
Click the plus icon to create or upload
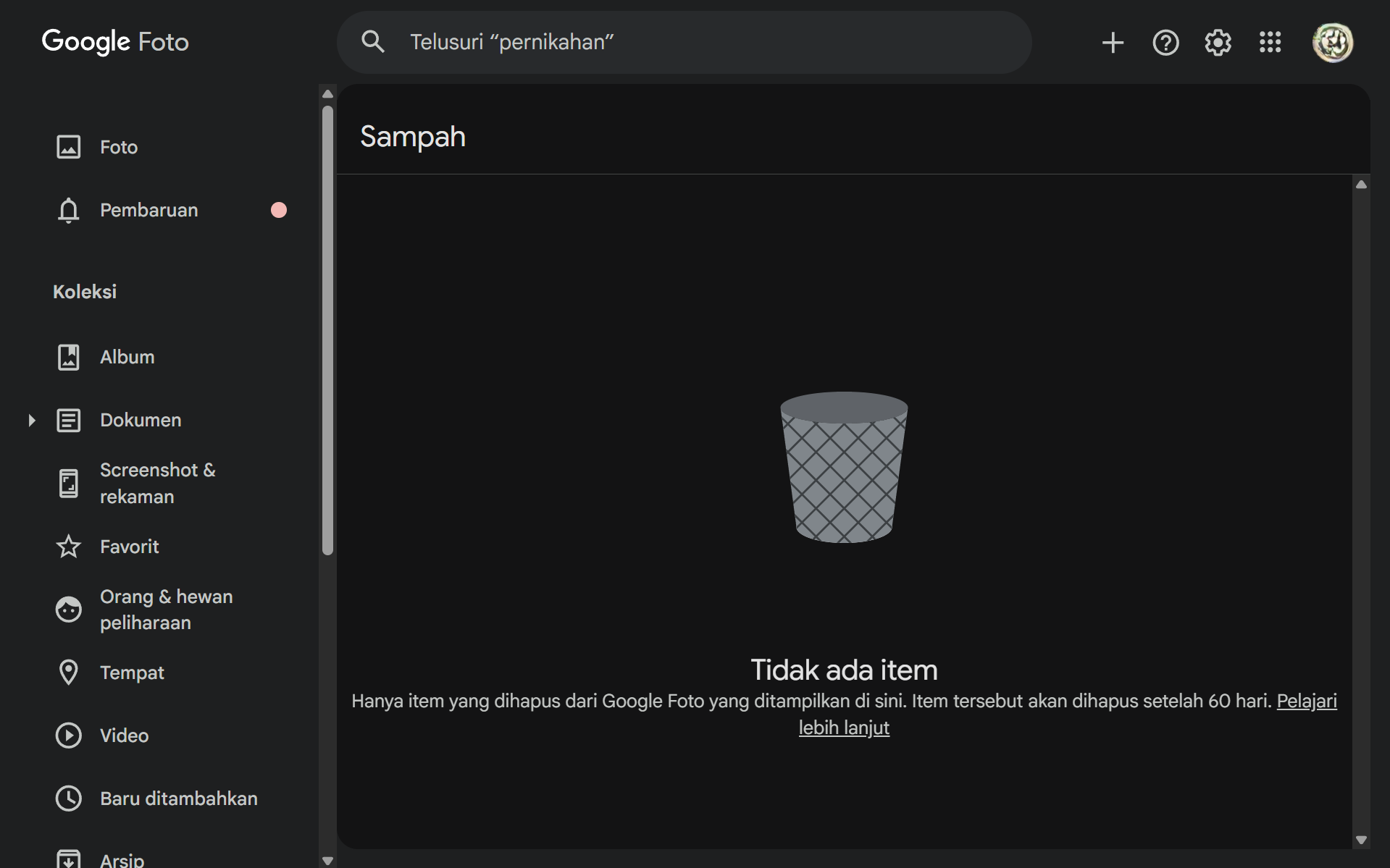pyautogui.click(x=1113, y=43)
